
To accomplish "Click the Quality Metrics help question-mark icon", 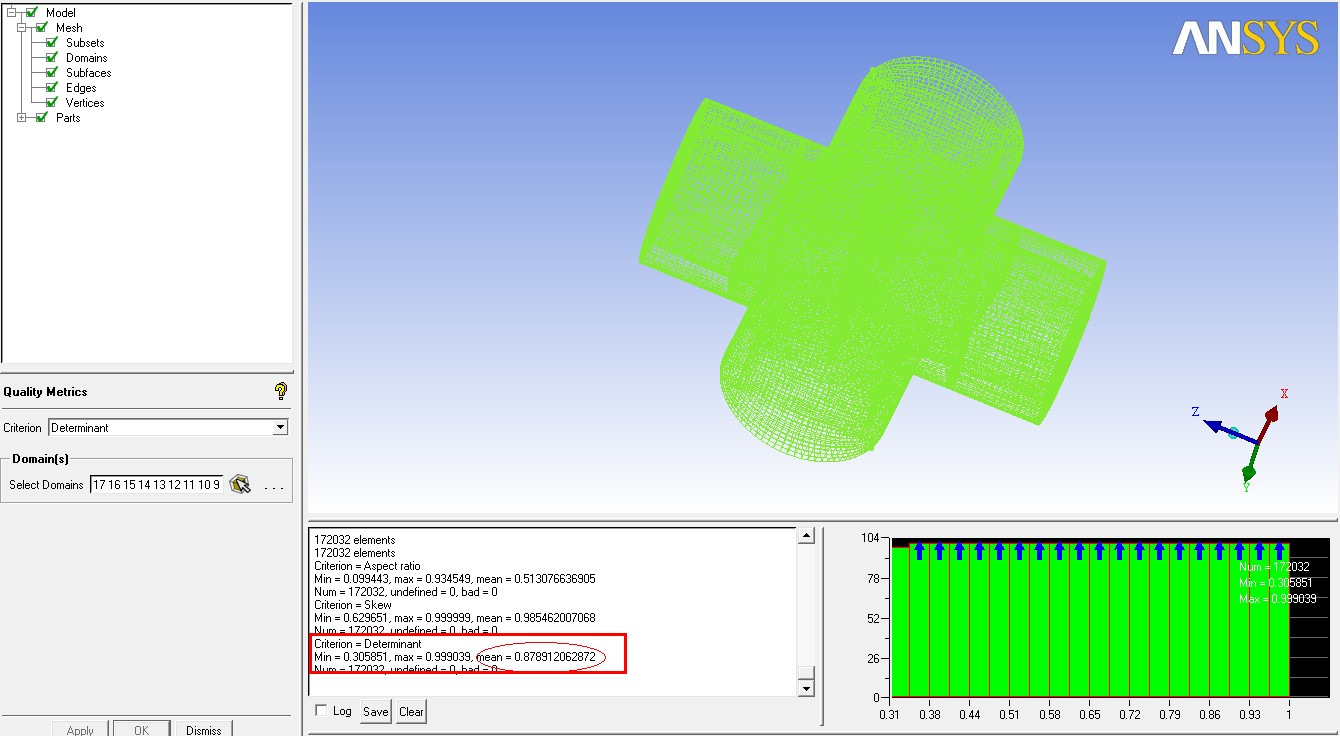I will click(x=281, y=391).
